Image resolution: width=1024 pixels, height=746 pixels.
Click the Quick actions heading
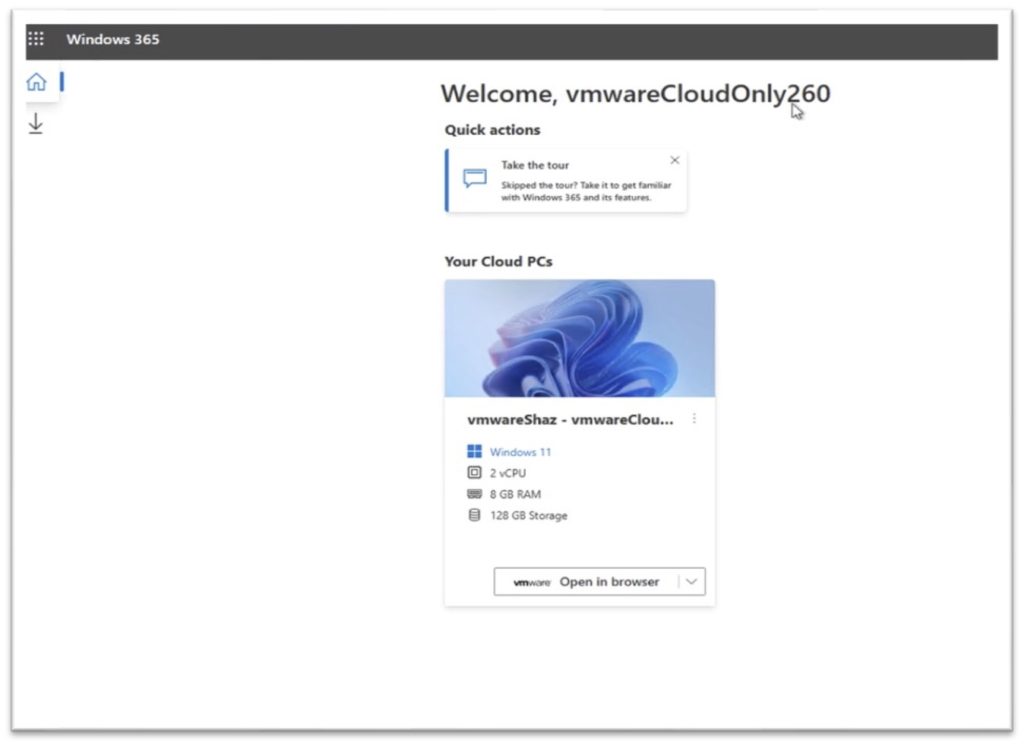point(492,130)
